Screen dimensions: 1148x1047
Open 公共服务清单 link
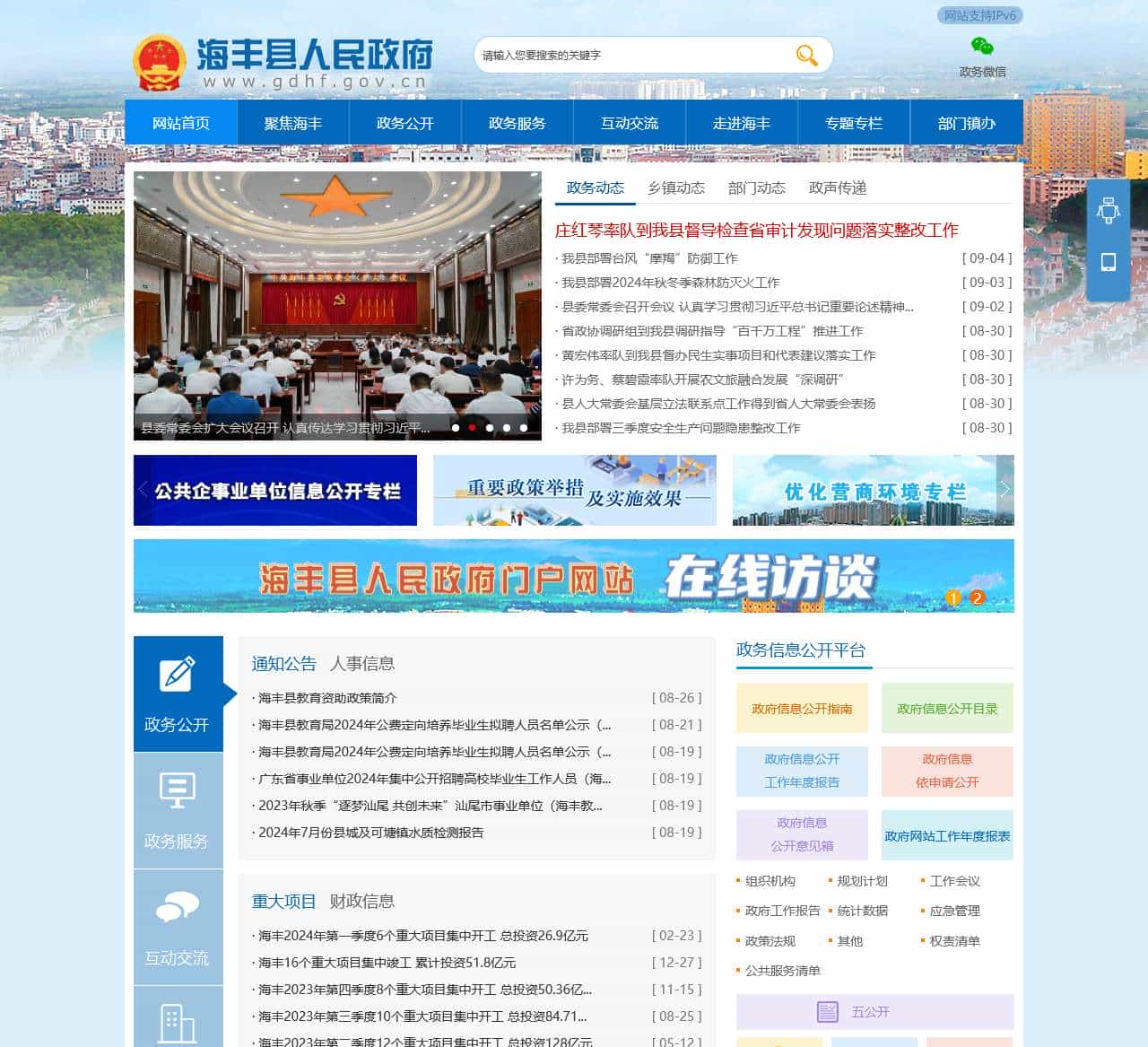(x=783, y=971)
